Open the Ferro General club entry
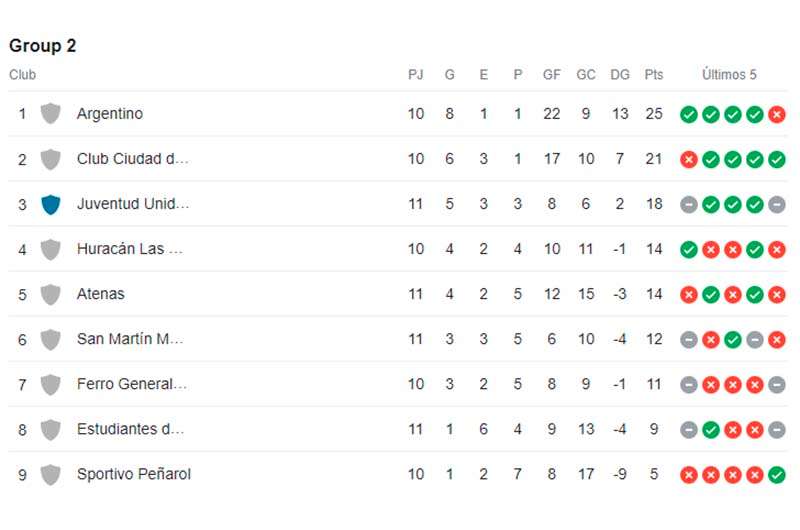Viewport: 800px width, 530px height. [132, 384]
